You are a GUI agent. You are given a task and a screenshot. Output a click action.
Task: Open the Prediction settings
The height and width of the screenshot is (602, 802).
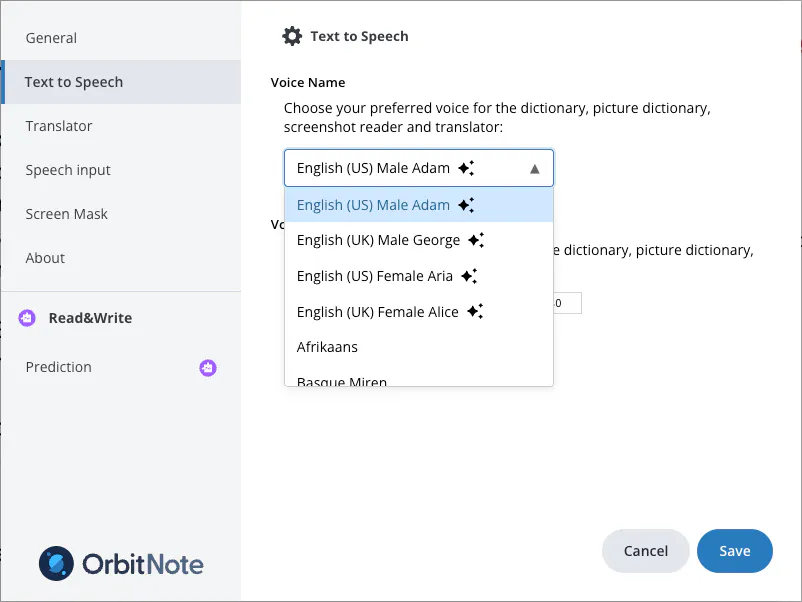tap(121, 367)
